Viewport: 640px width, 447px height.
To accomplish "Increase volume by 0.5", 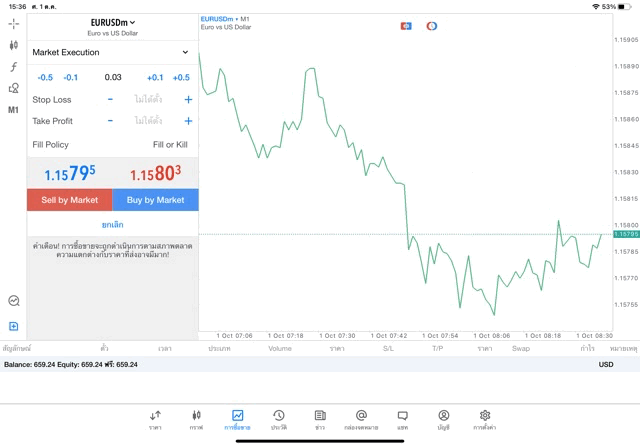I will 181,78.
